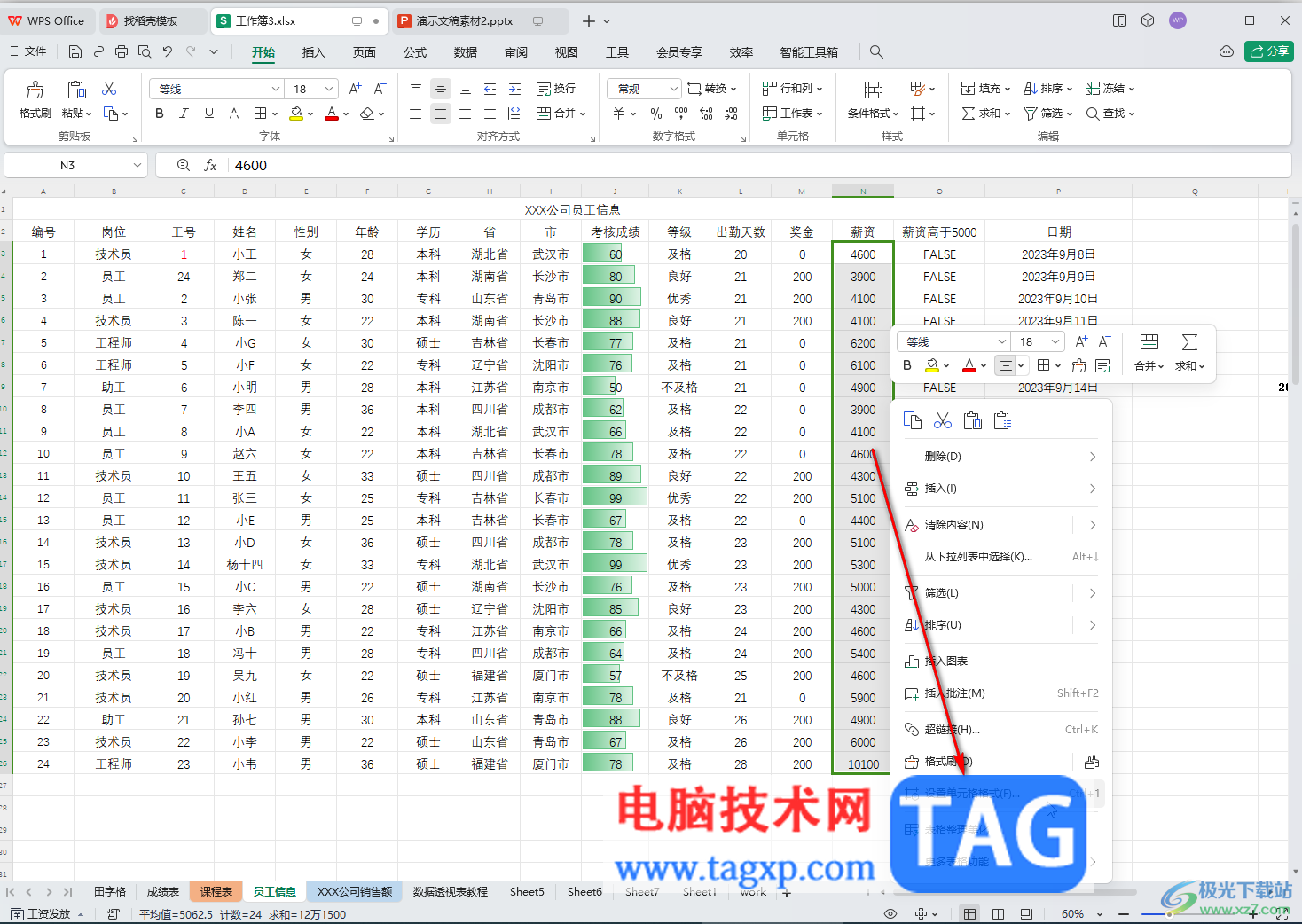Click the mini toolbar wrap text icon
The width and height of the screenshot is (1302, 924).
(1102, 365)
